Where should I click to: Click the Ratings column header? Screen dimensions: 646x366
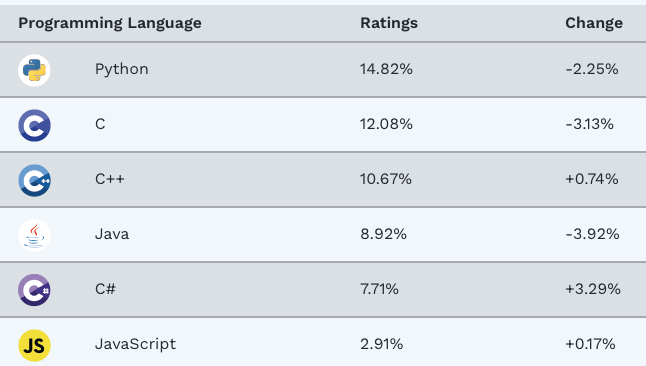tap(389, 23)
